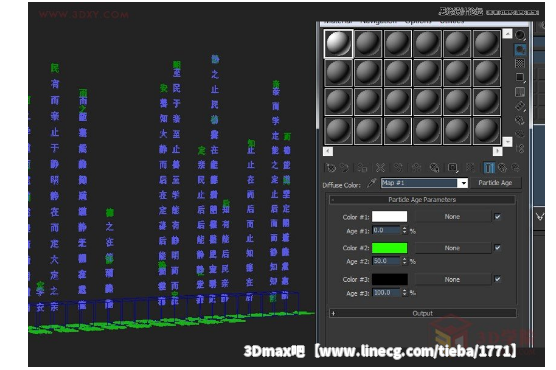Screen dimensions: 556x370
Task: Collapse the Particle Age Parameters rollout
Action: click(x=422, y=200)
